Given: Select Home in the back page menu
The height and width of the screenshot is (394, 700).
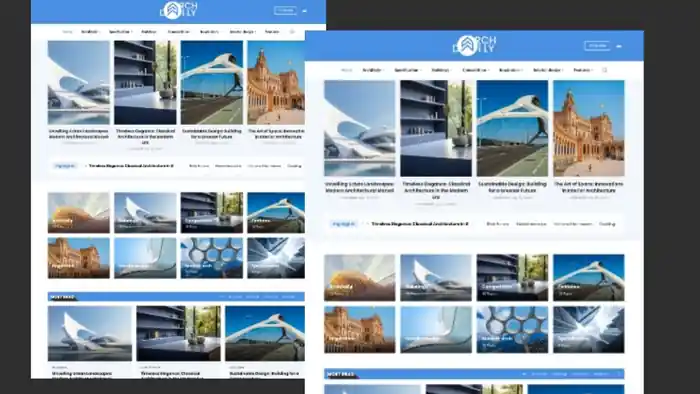Looking at the screenshot, I should tap(67, 32).
